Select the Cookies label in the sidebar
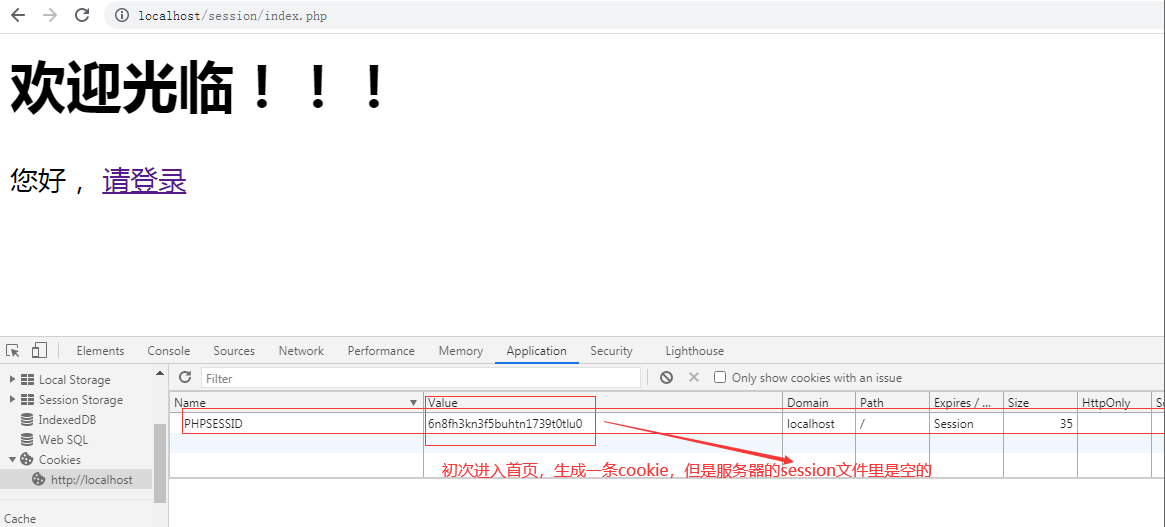The image size is (1165, 527). [x=60, y=460]
